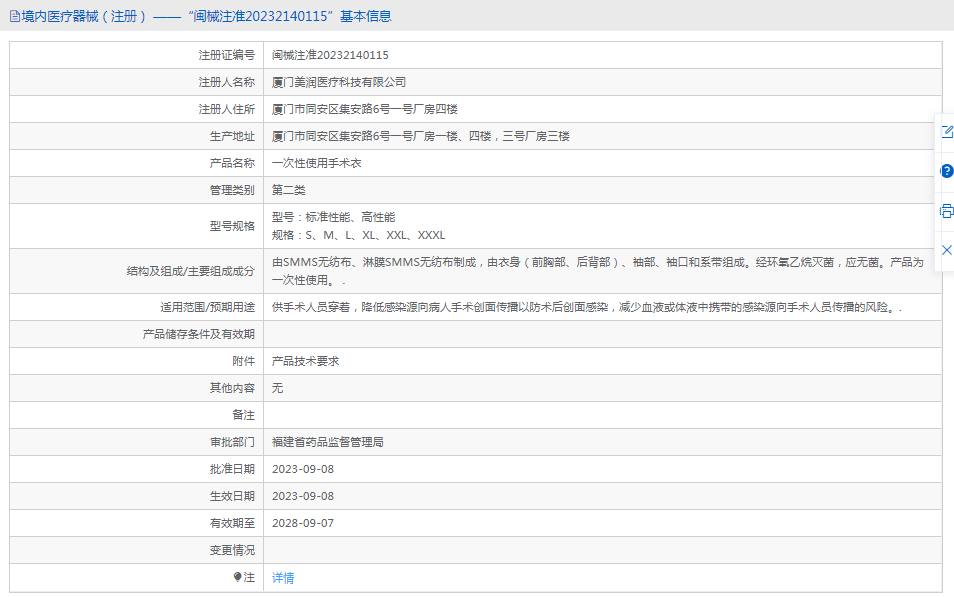Click the 结构及组成/主要组成成分 label
954x597 pixels.
tap(190, 271)
